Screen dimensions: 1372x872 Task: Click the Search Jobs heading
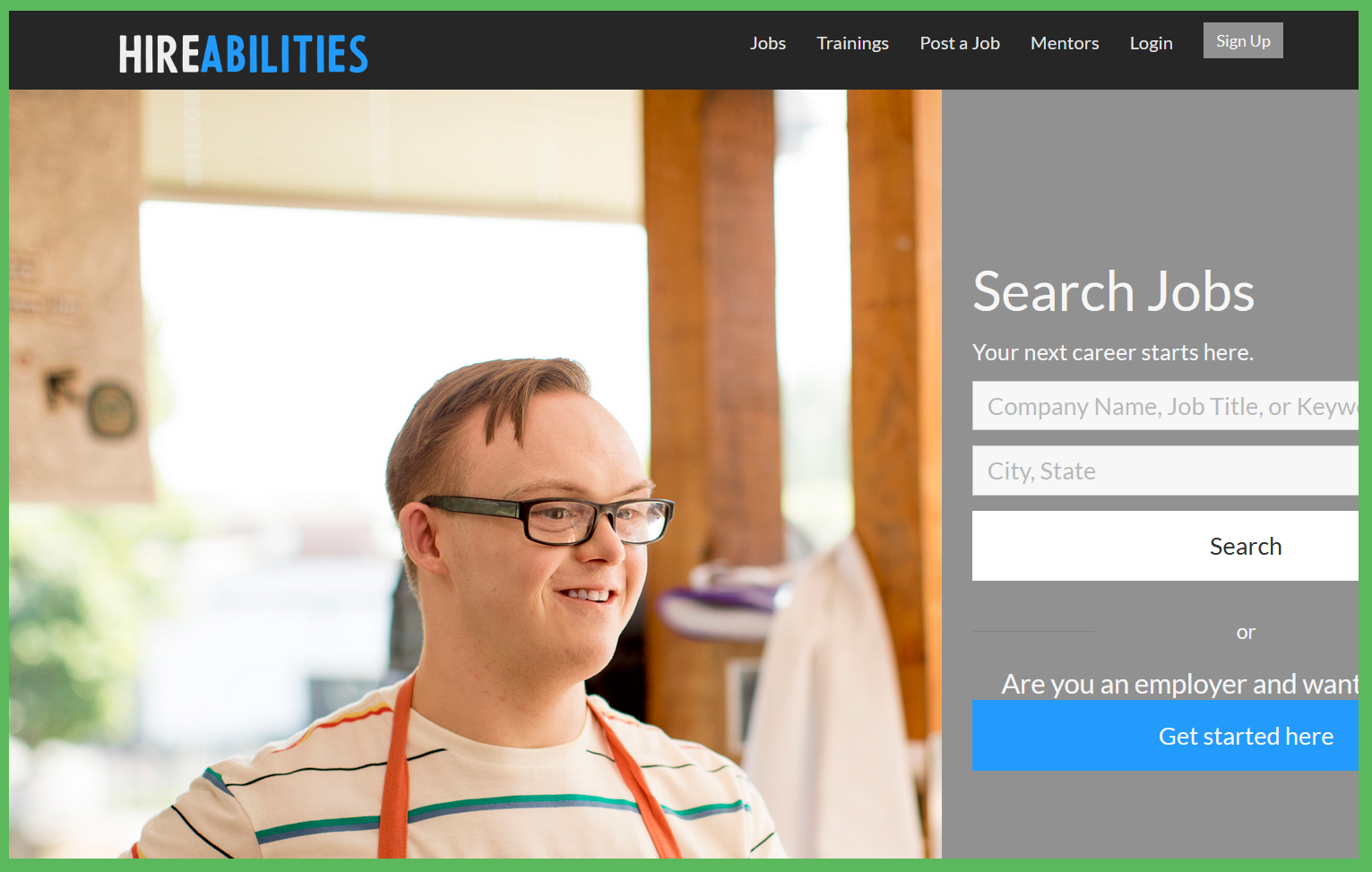point(1113,292)
